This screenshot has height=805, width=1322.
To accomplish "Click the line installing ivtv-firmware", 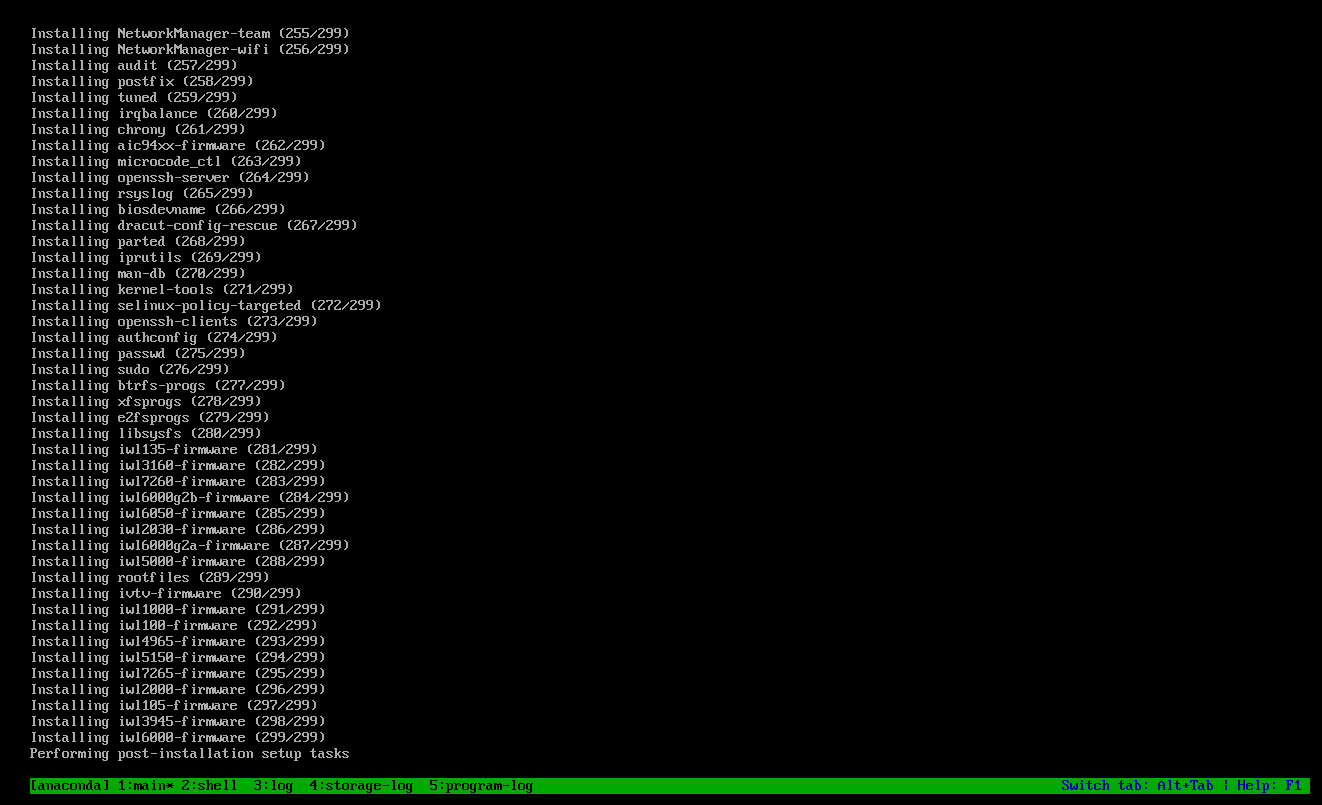I will (x=166, y=594).
